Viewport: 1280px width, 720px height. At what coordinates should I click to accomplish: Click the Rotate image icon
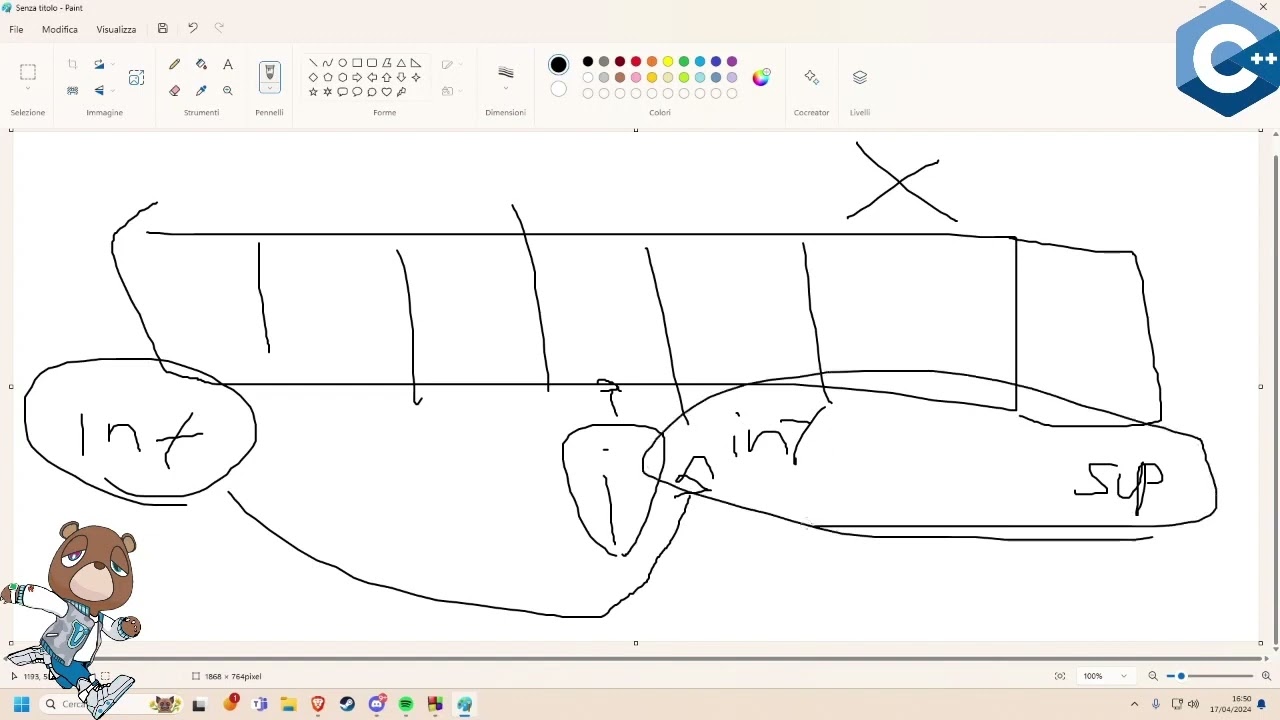coord(99,64)
